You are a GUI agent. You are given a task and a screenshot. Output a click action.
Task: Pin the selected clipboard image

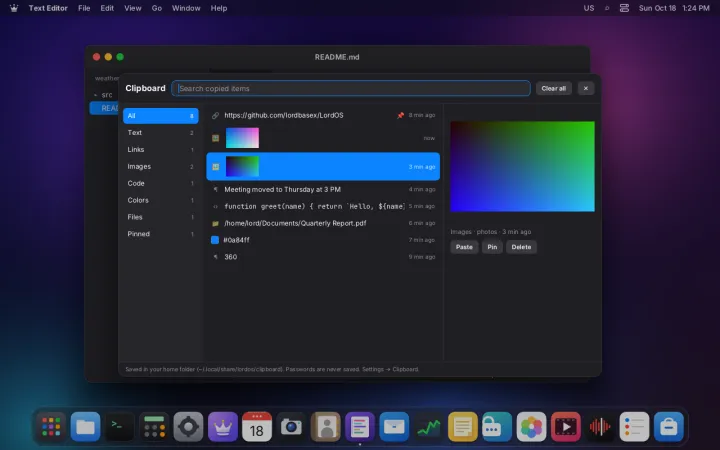tap(492, 247)
